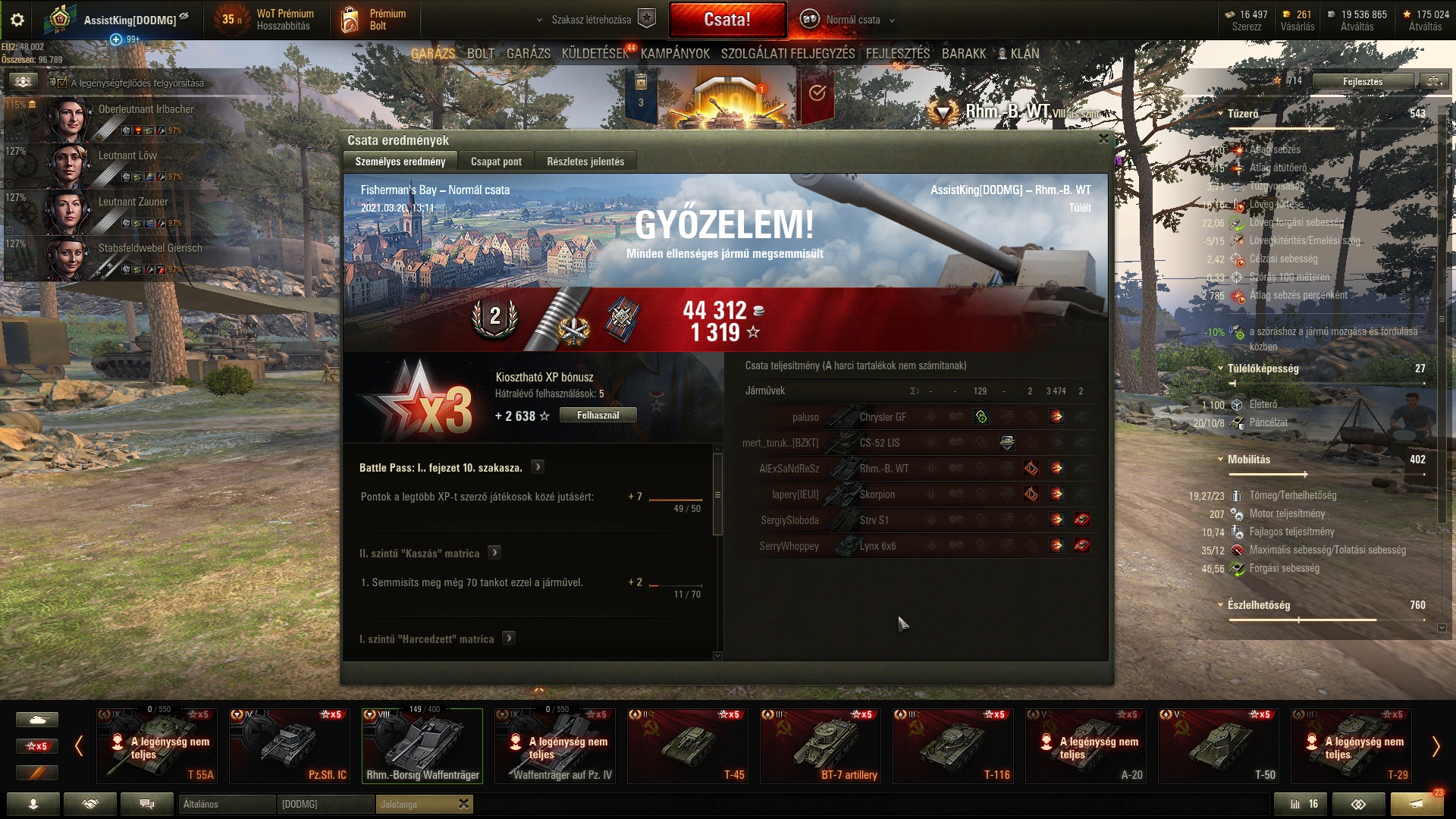Open the settings gear menu
The width and height of the screenshot is (1456, 819).
(x=17, y=20)
